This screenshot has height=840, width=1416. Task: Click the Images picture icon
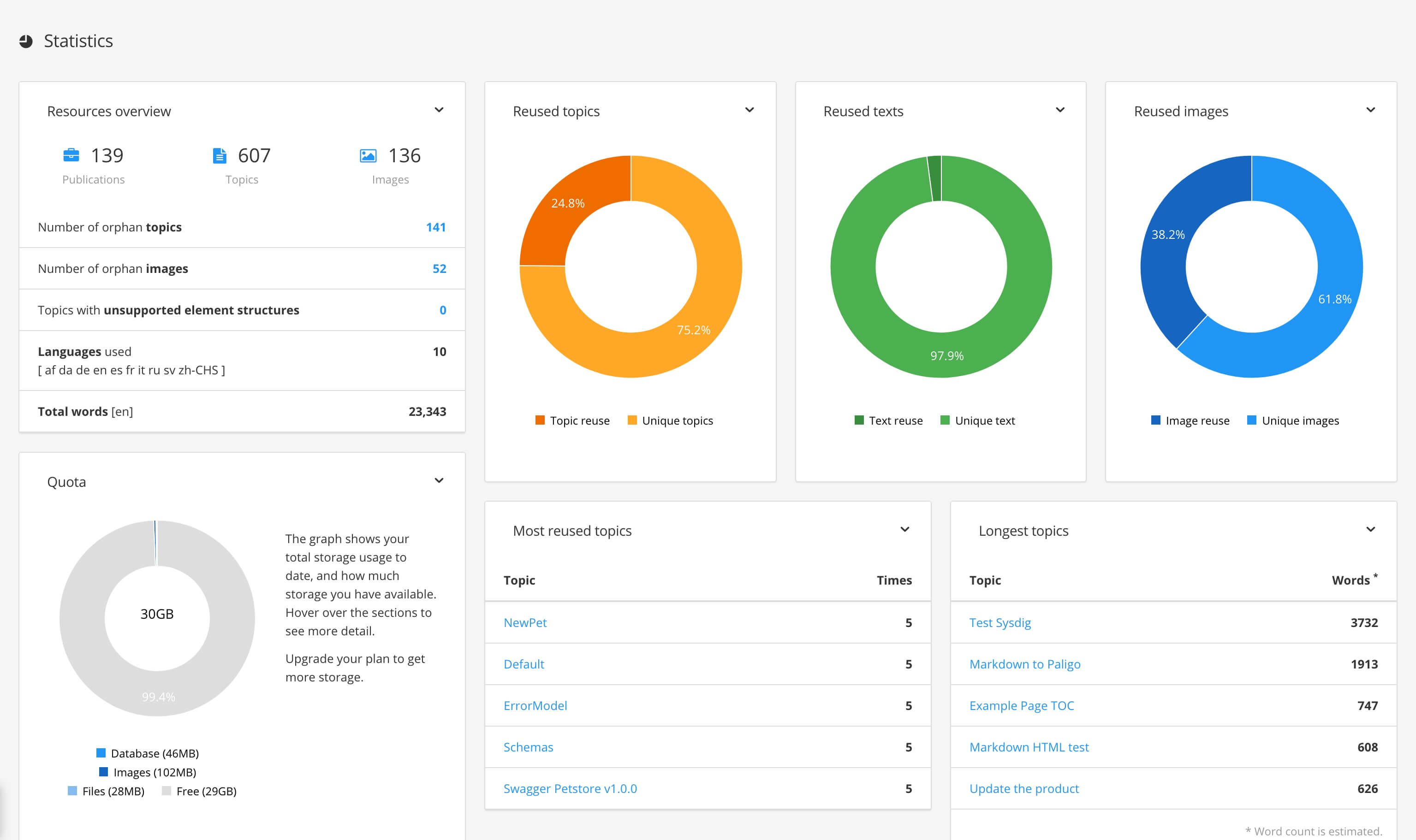tap(368, 155)
